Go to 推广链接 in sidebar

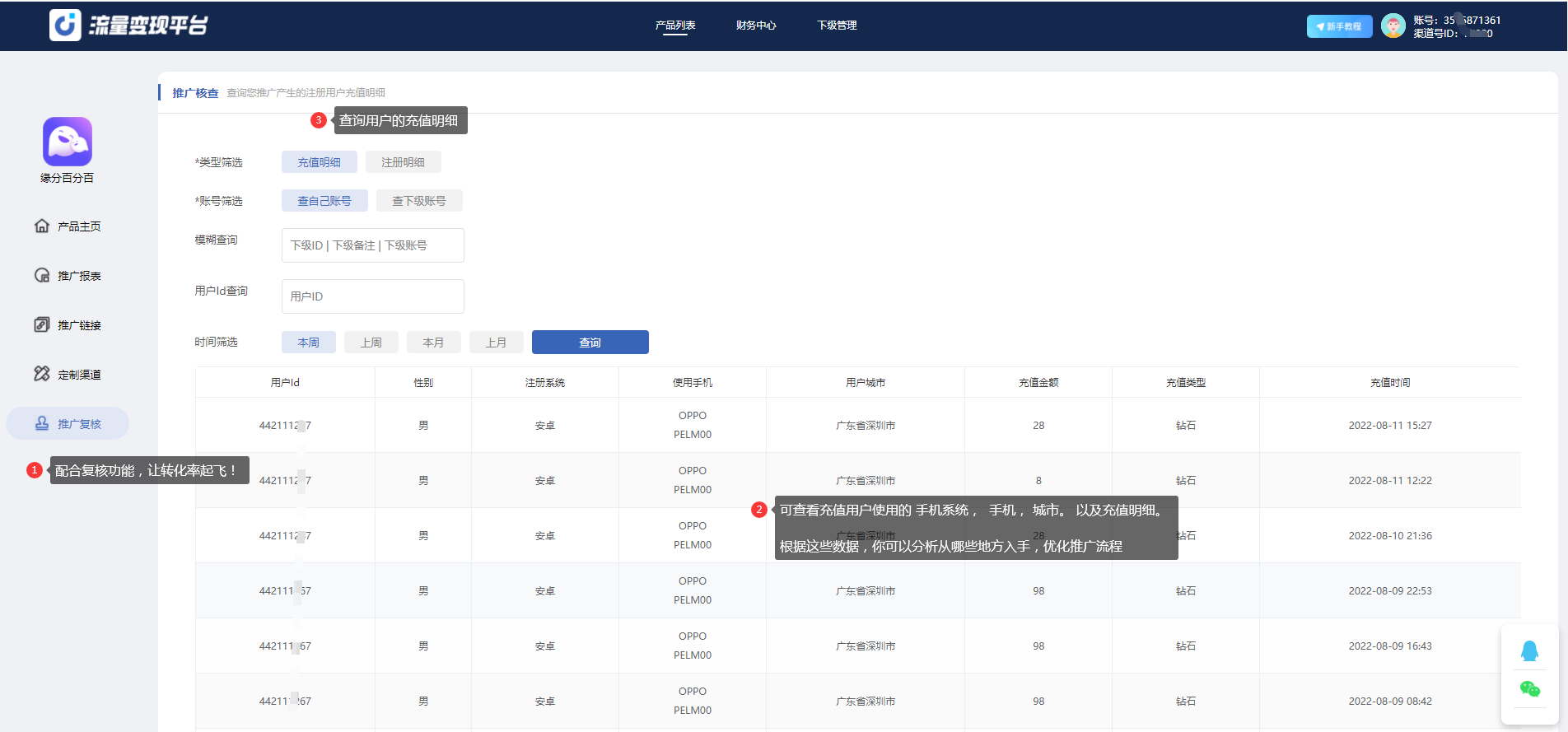click(79, 325)
